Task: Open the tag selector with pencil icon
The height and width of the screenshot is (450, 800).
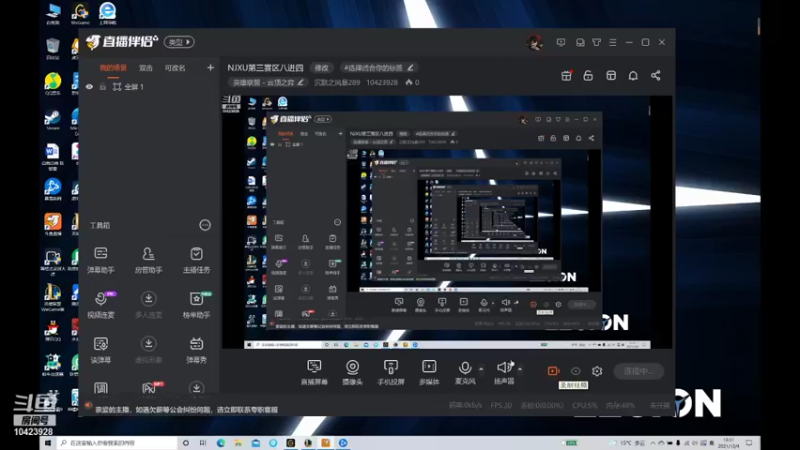Action: pos(379,67)
